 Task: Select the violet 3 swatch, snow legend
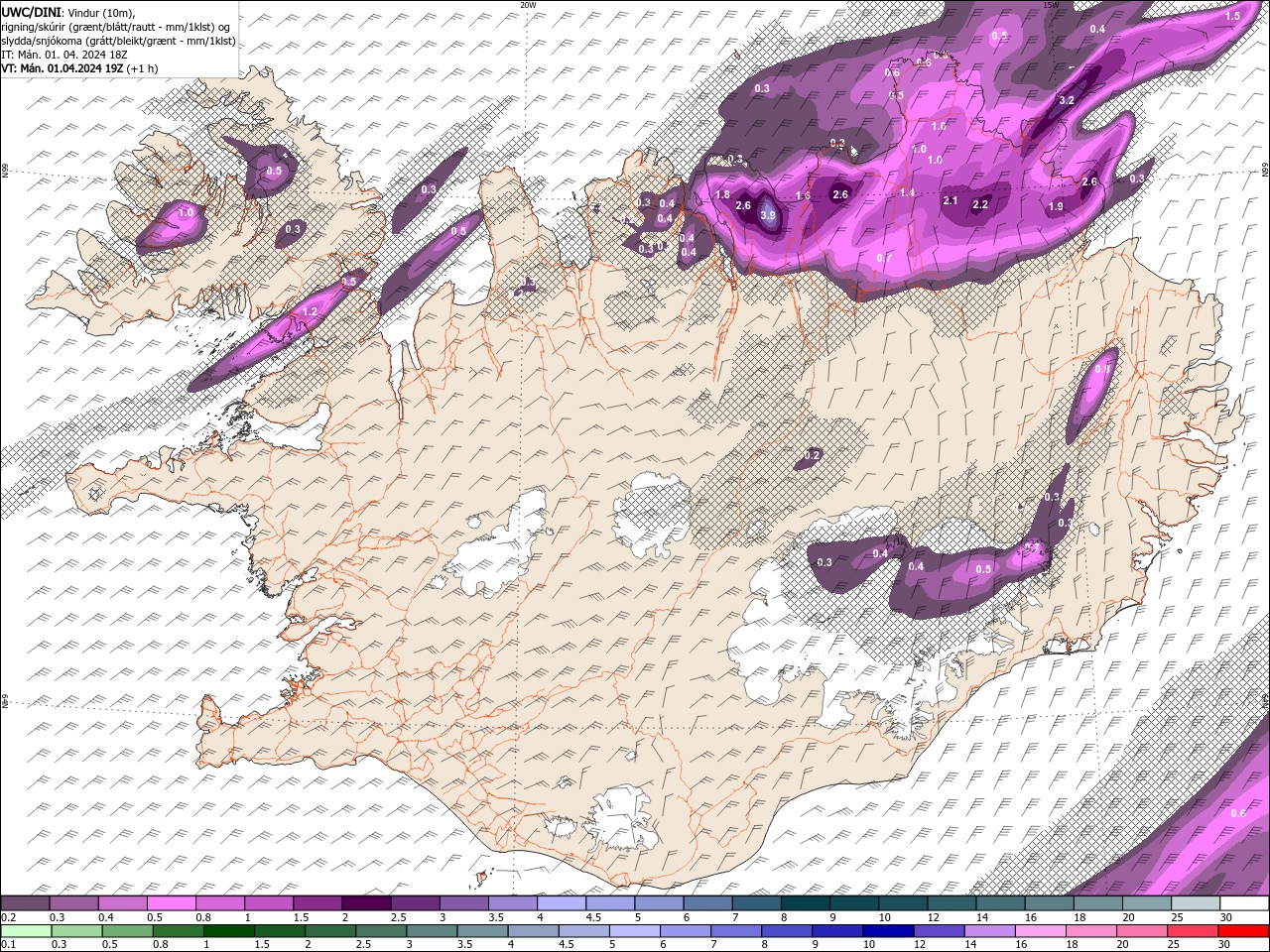[463, 902]
